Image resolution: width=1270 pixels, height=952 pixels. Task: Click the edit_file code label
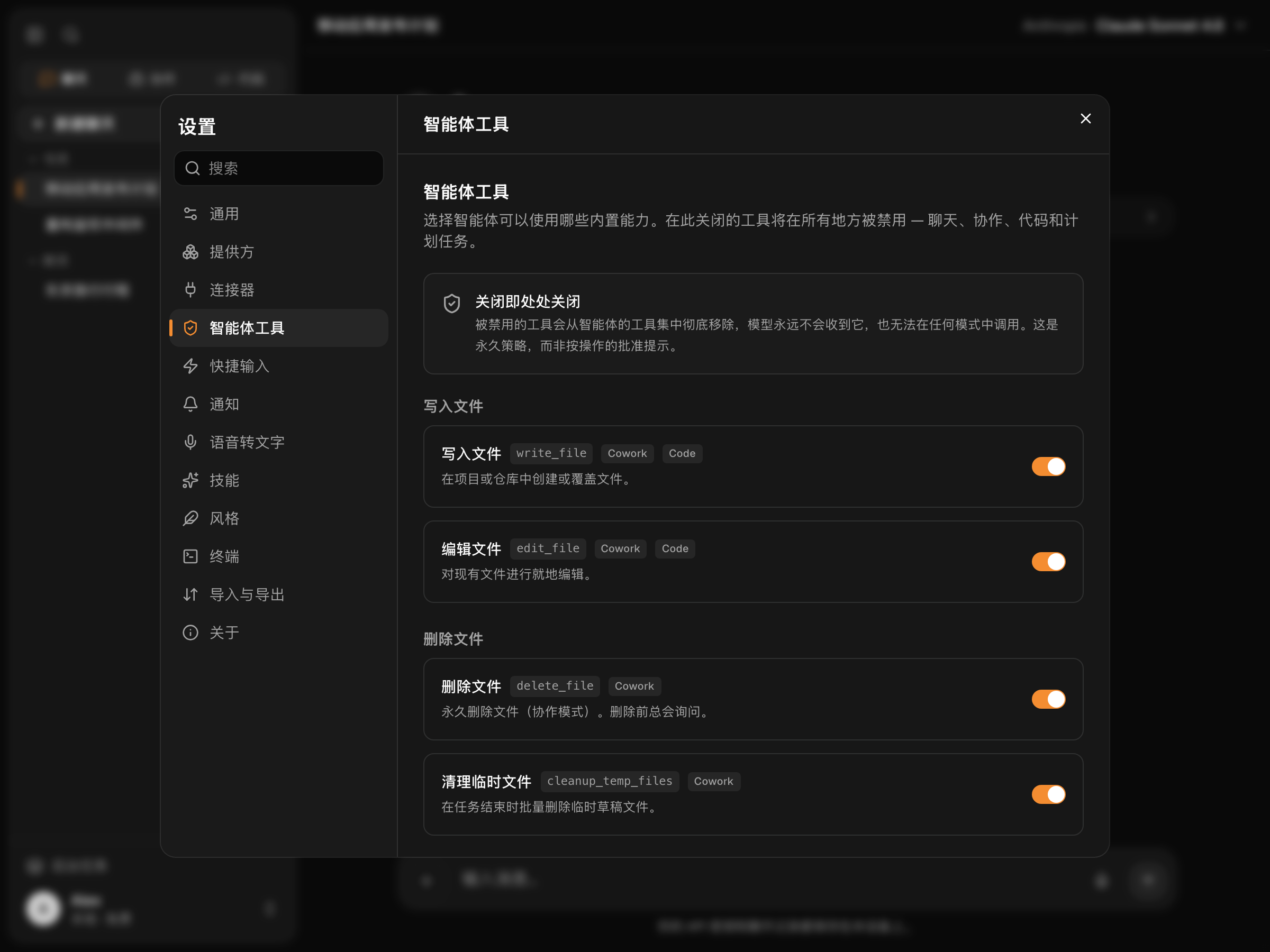pyautogui.click(x=548, y=548)
